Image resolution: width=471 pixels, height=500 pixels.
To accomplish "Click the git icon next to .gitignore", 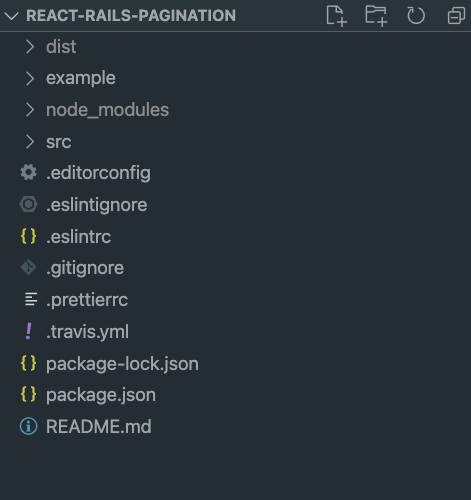I will pos(29,268).
